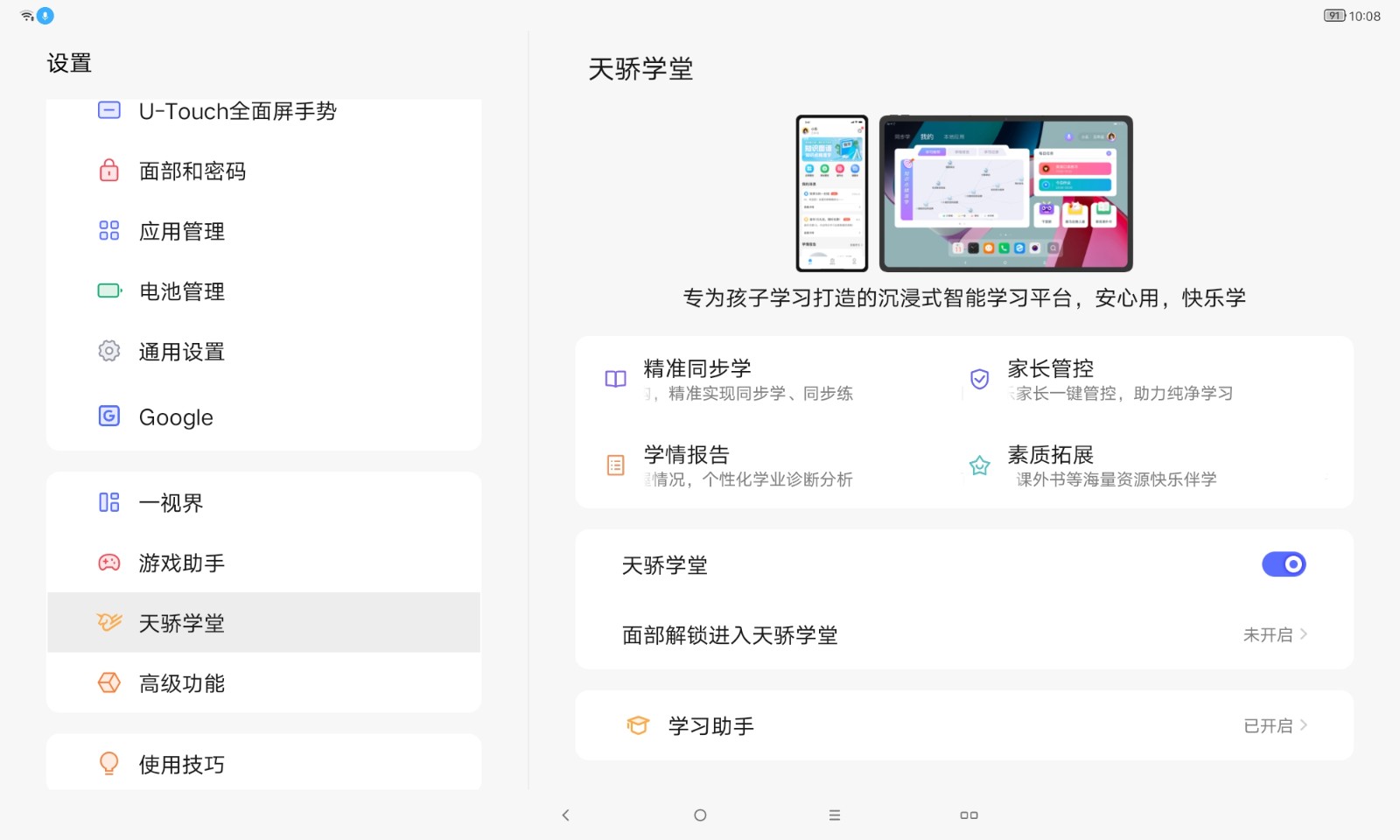The image size is (1400, 840).
Task: Open 高级功能 settings
Action: coord(263,682)
